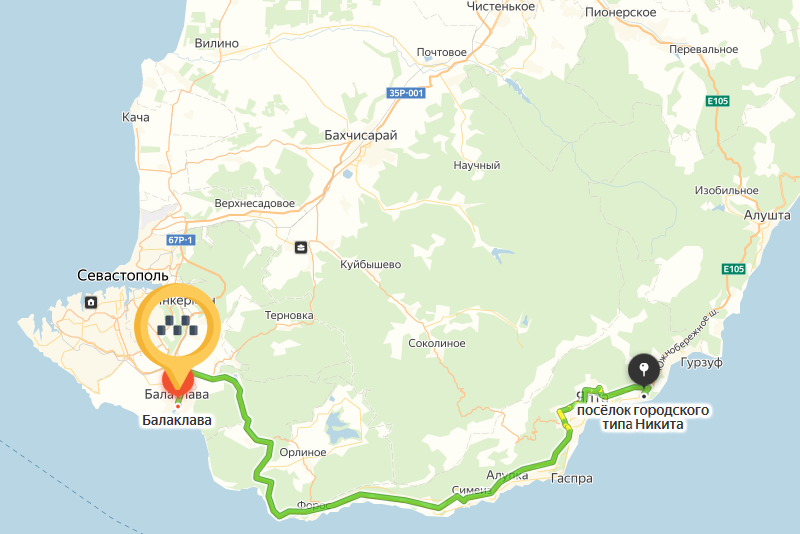Click the briefcase icon near Куйбышево

301,248
